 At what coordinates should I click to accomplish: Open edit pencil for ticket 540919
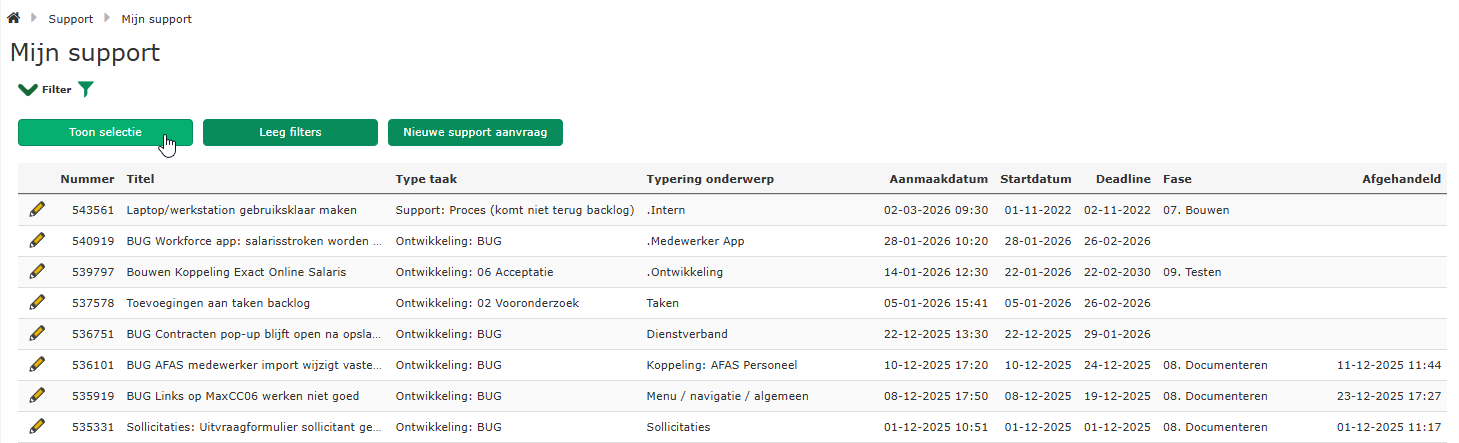click(37, 240)
